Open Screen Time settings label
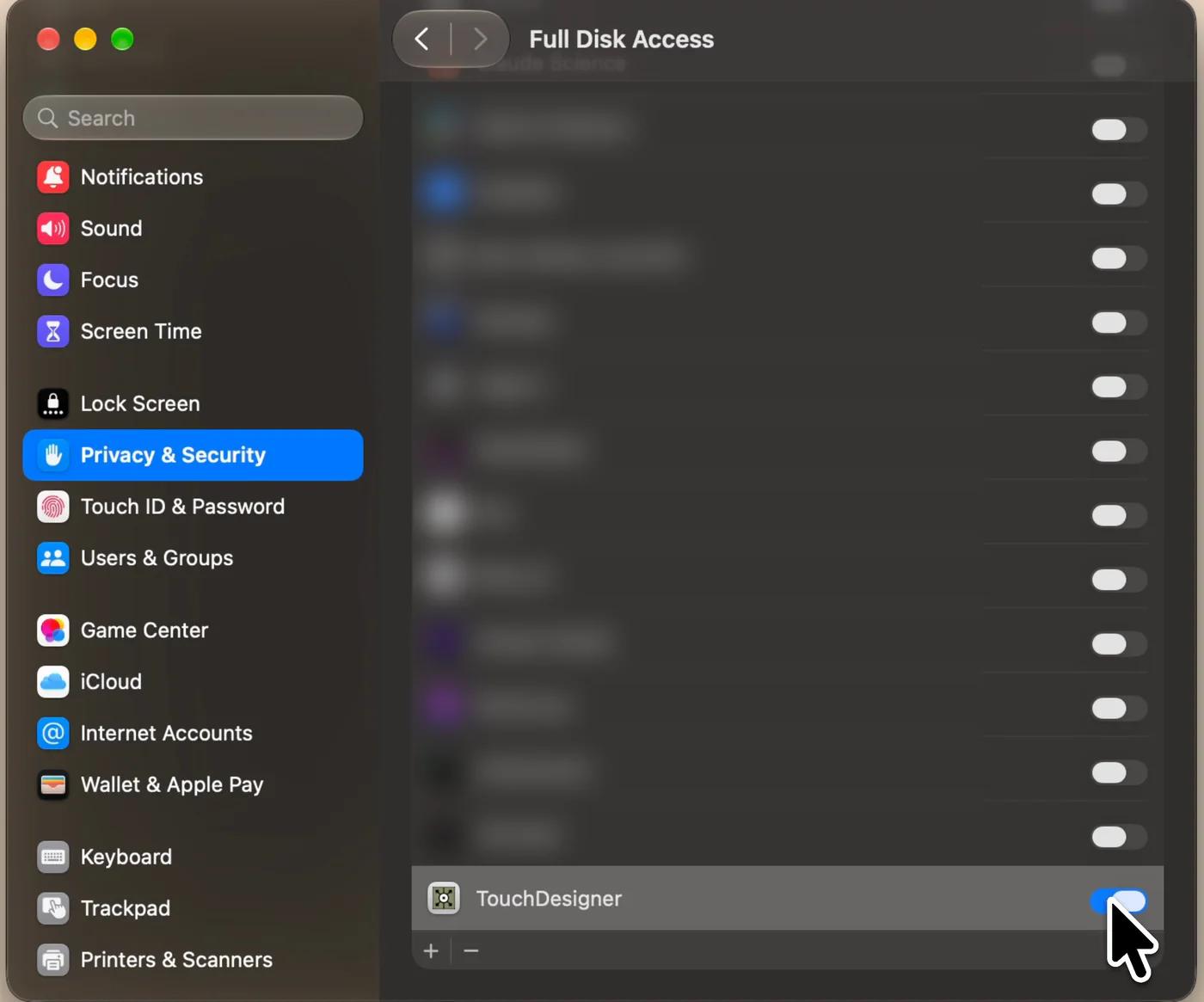The height and width of the screenshot is (1002, 1204). (141, 332)
